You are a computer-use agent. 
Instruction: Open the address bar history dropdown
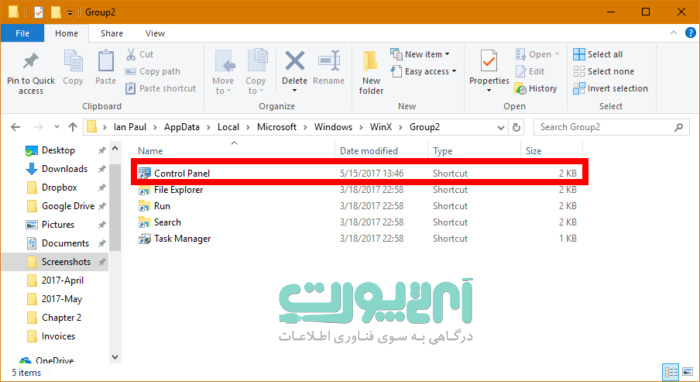tap(500, 128)
